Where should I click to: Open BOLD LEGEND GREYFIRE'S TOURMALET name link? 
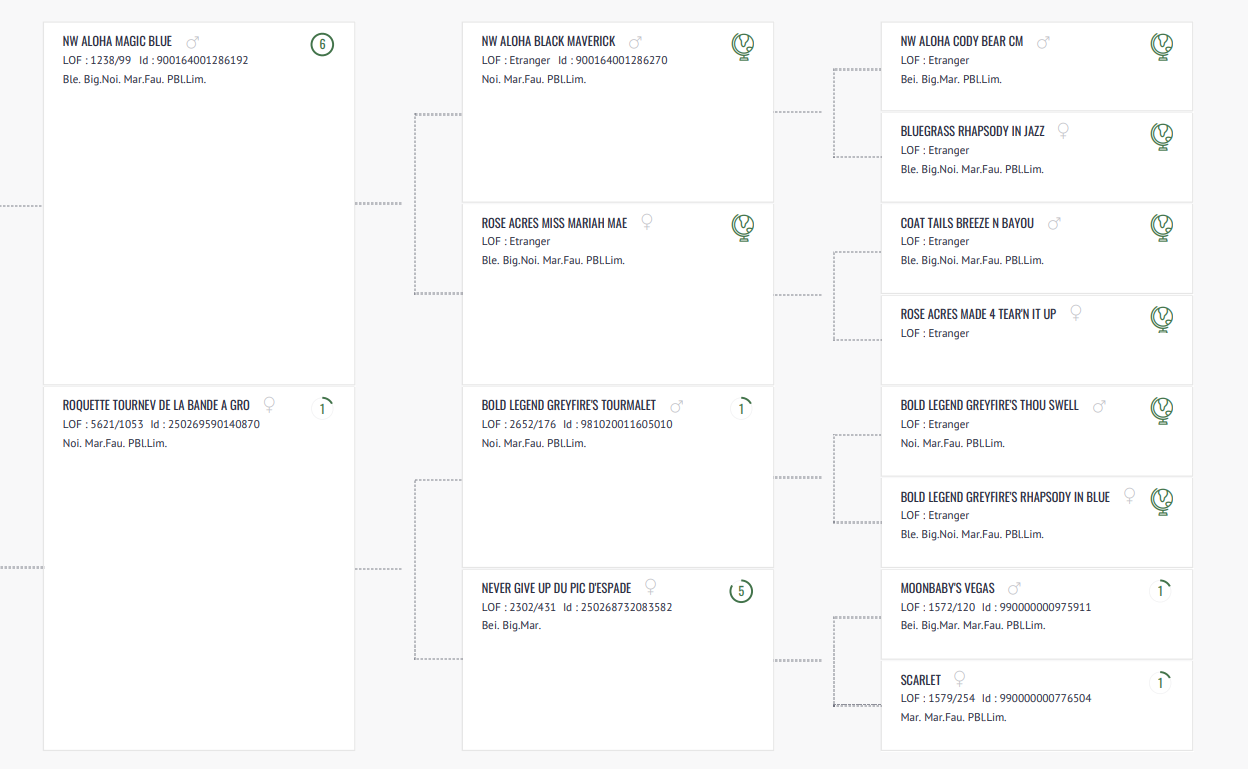click(x=568, y=406)
